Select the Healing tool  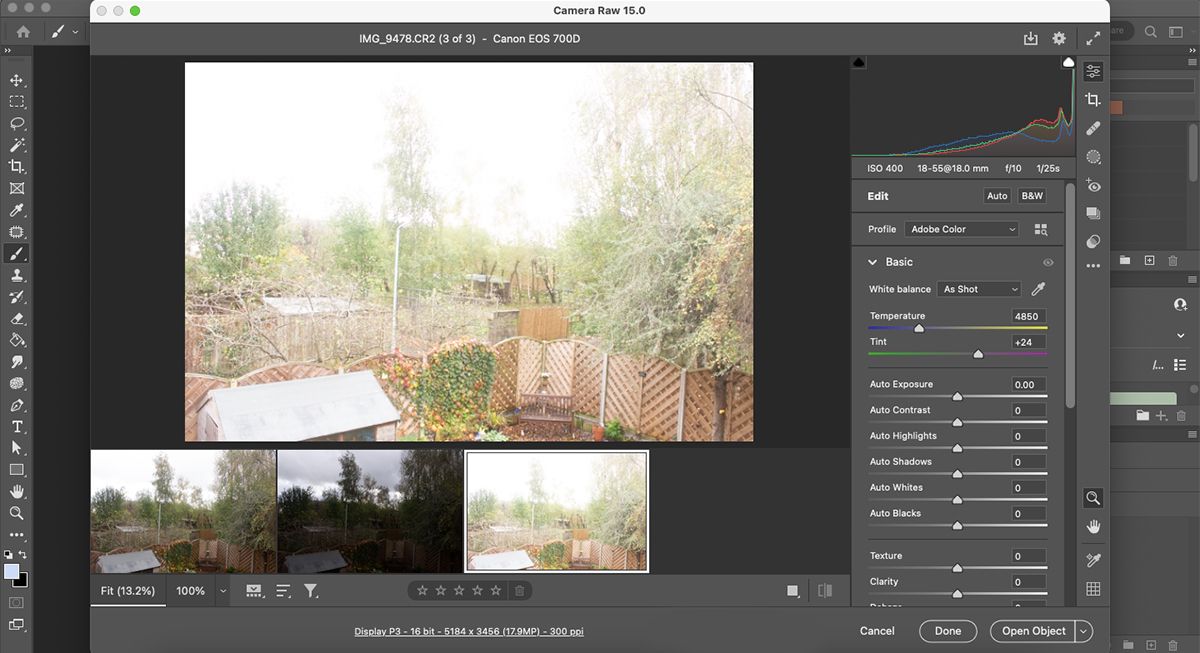1093,128
